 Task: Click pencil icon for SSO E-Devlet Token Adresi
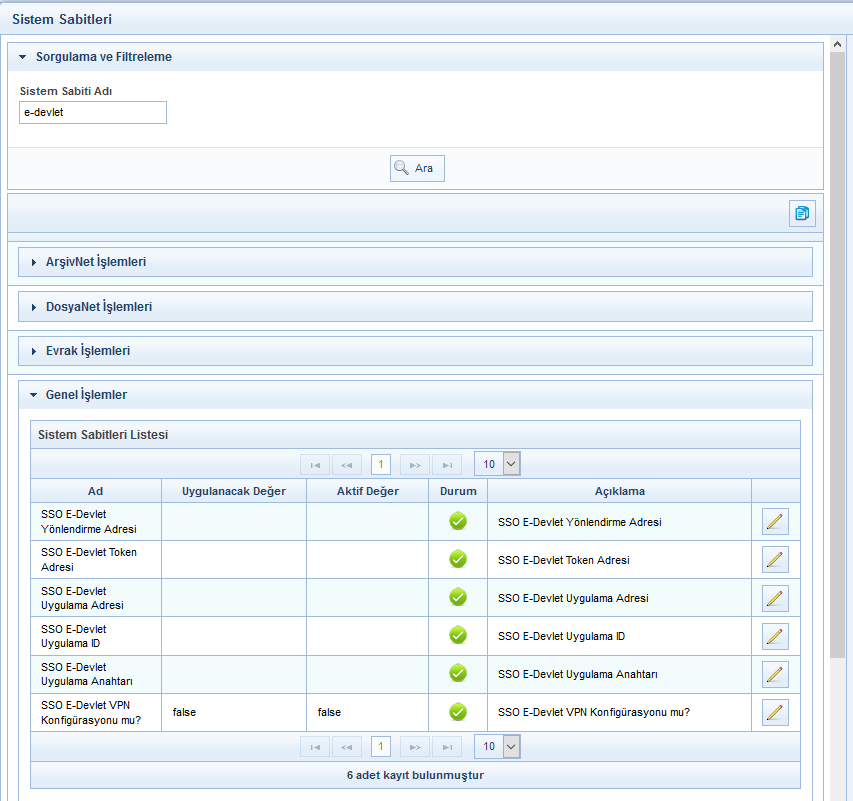(775, 560)
